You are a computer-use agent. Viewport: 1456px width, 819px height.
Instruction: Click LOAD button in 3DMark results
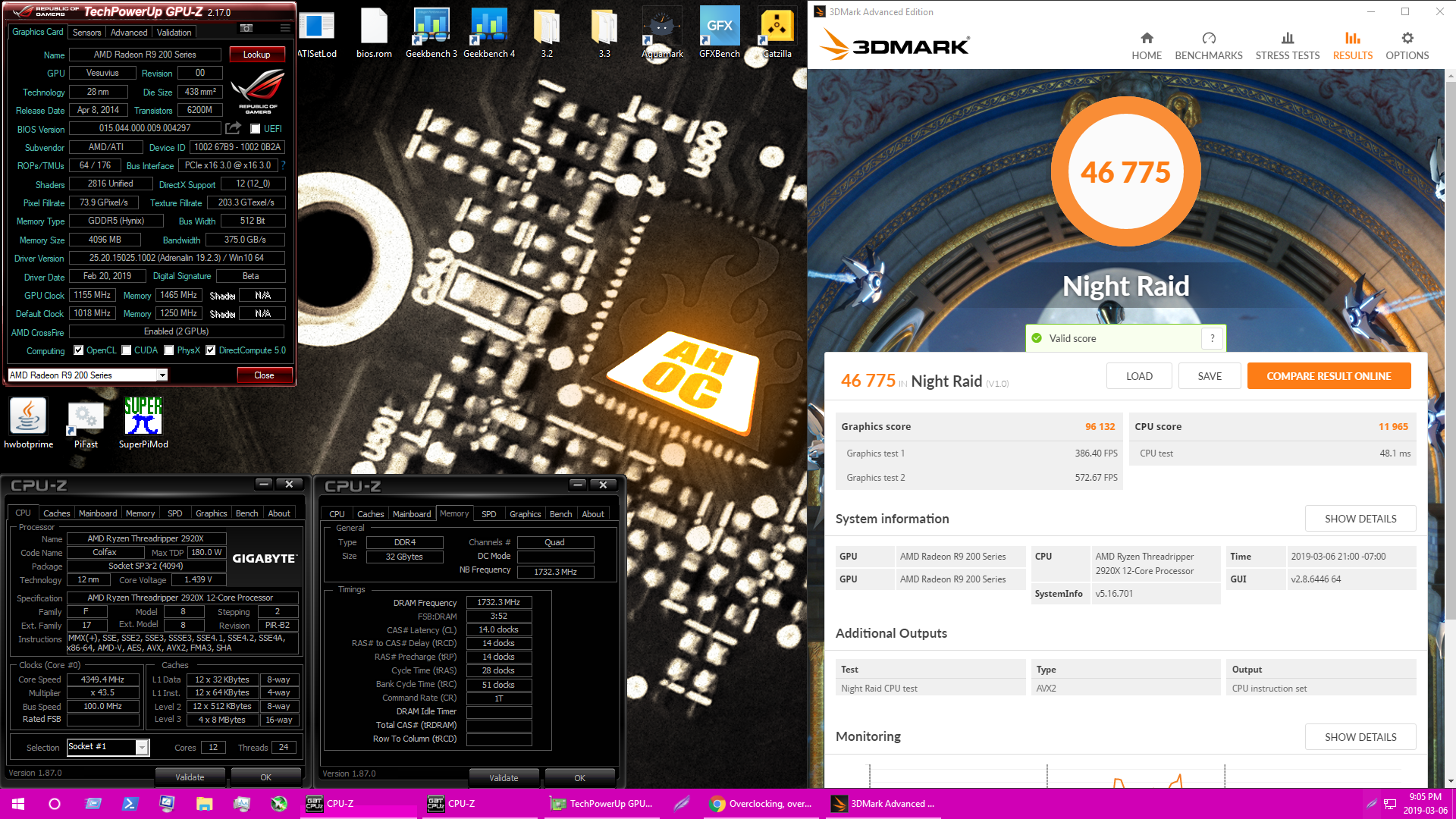pos(1139,376)
